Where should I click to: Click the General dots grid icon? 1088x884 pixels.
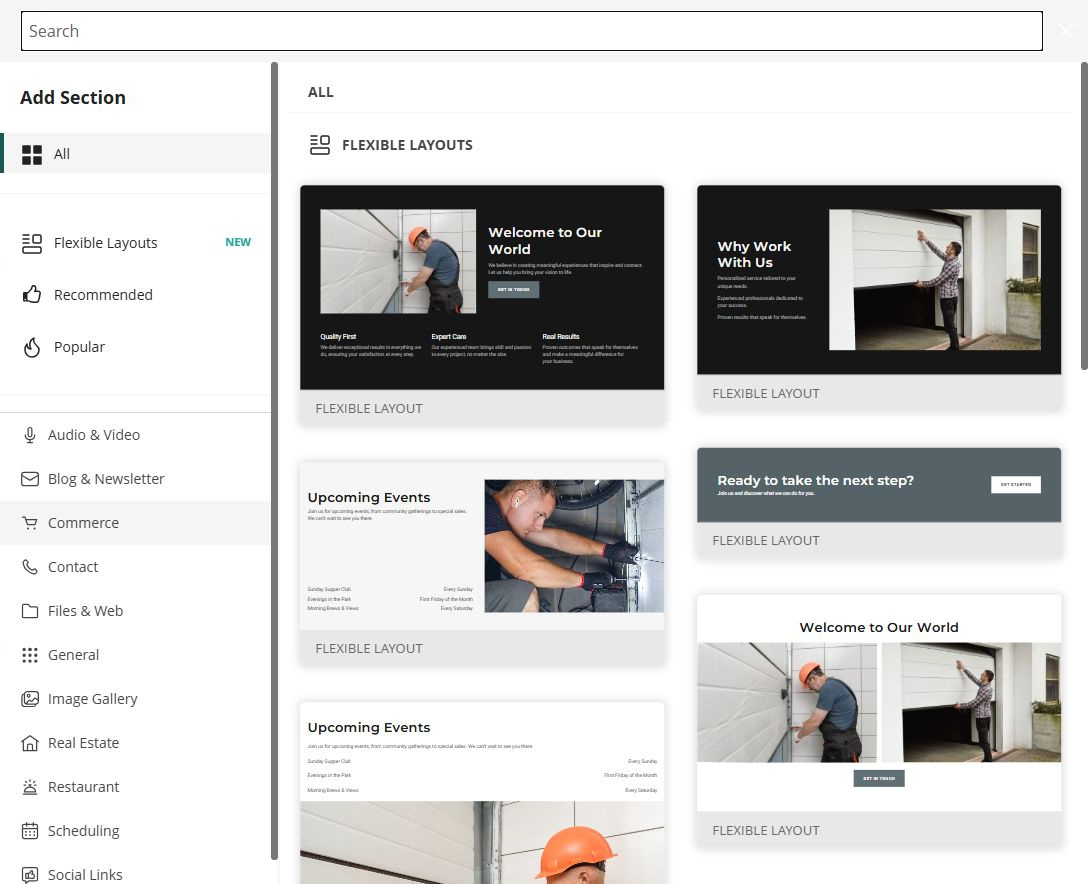[x=30, y=655]
